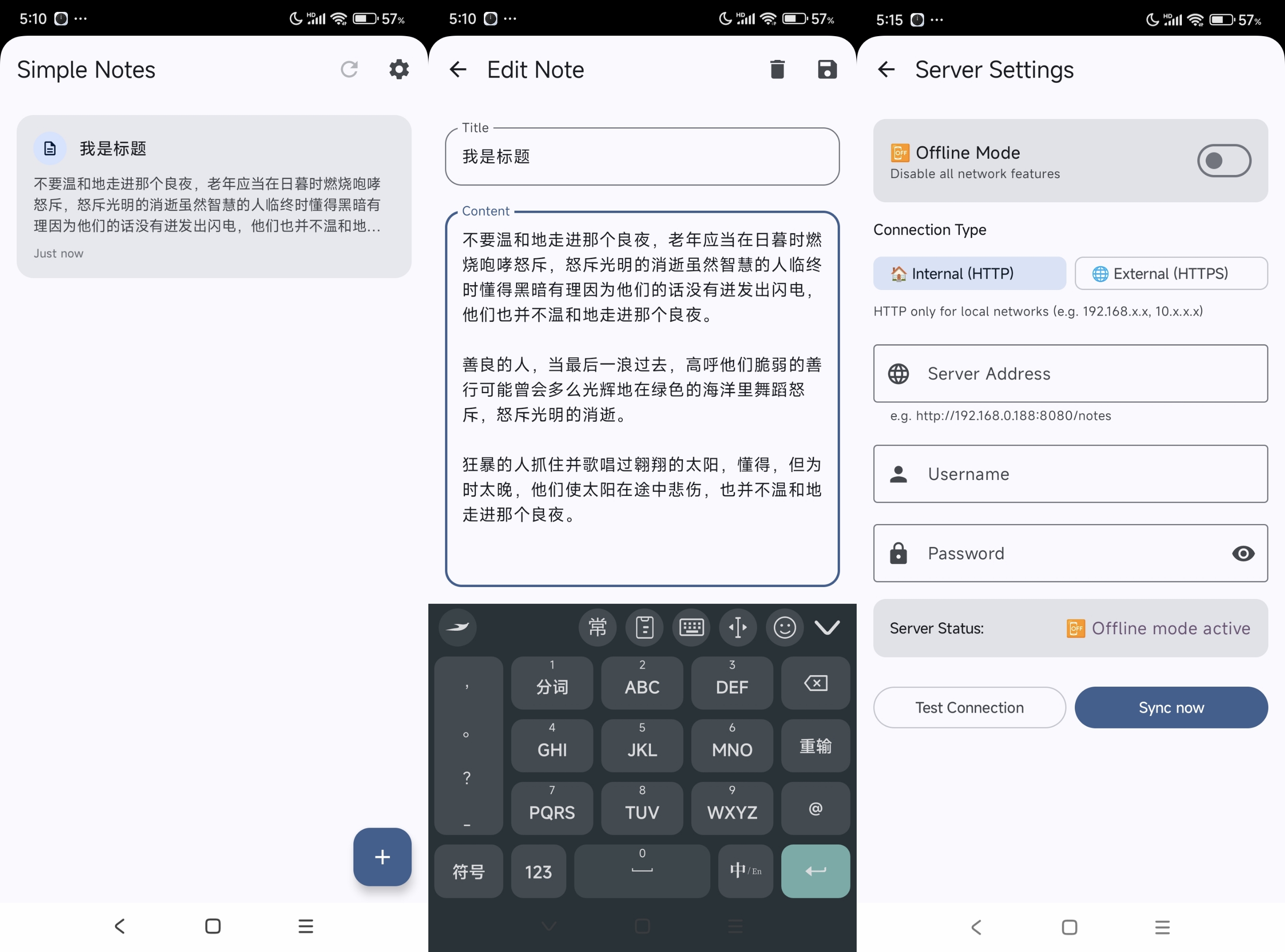Show password using the eye icon

pos(1243,554)
